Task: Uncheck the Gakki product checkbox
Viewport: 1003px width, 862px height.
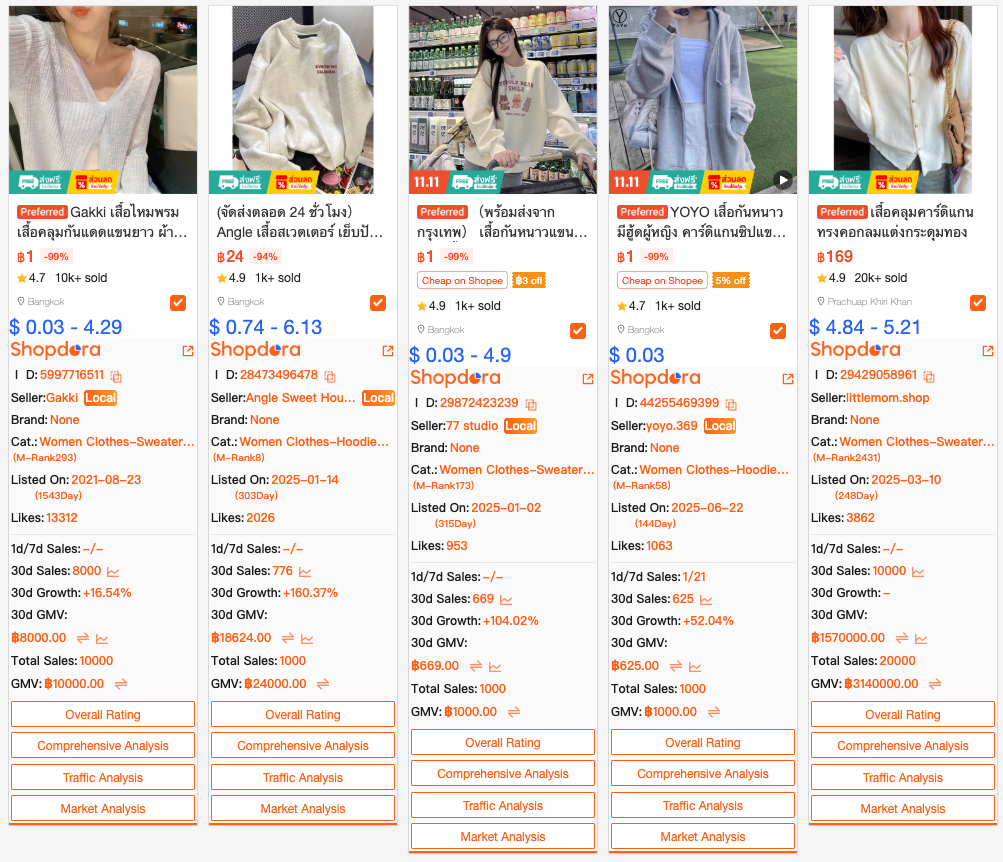Action: click(178, 302)
